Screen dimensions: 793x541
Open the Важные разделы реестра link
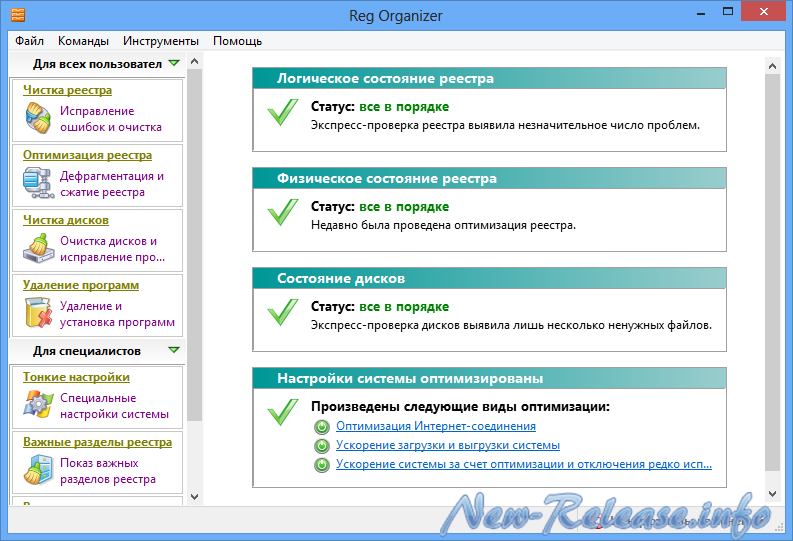click(x=98, y=442)
